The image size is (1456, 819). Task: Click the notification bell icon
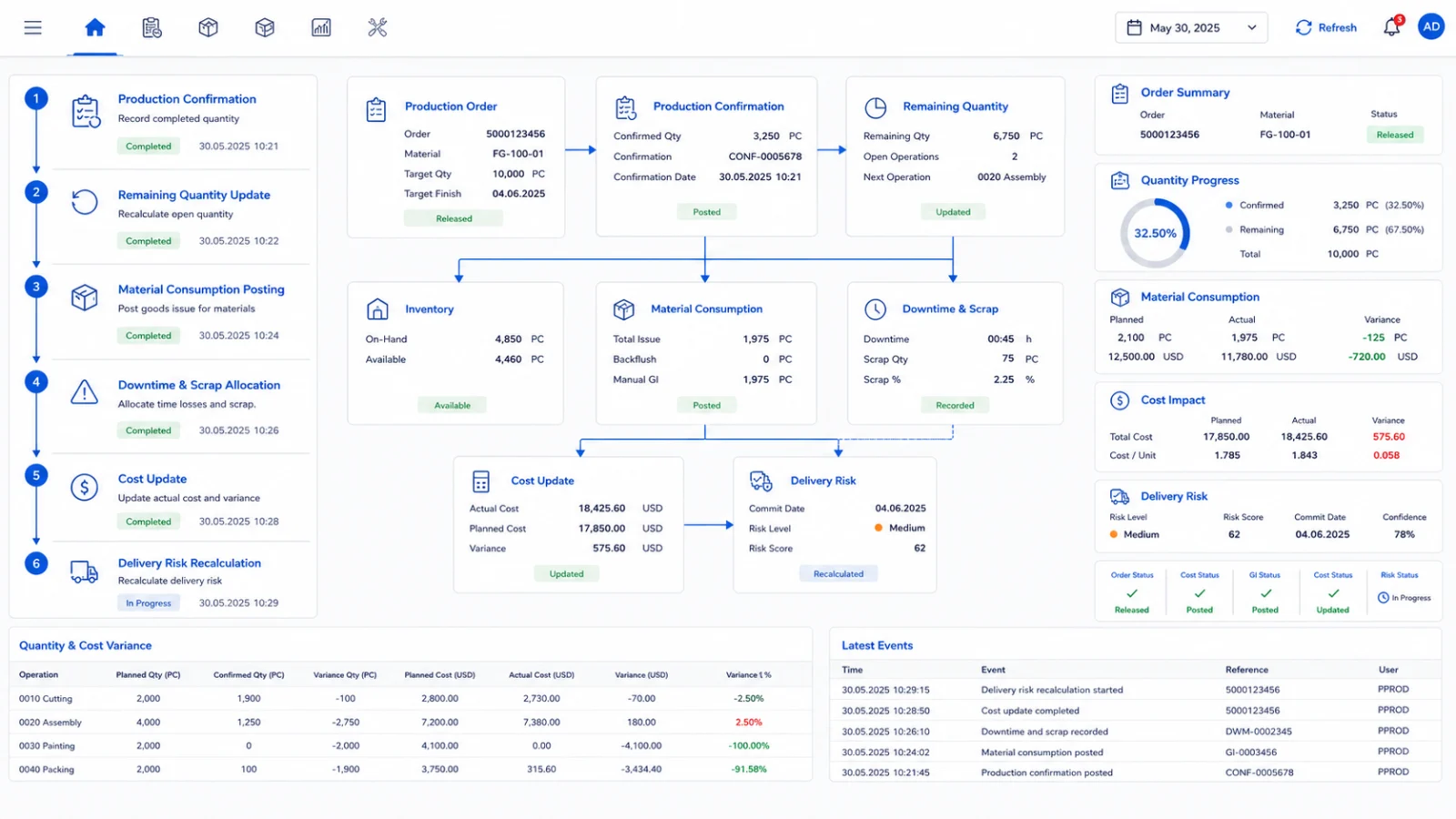coord(1391,27)
